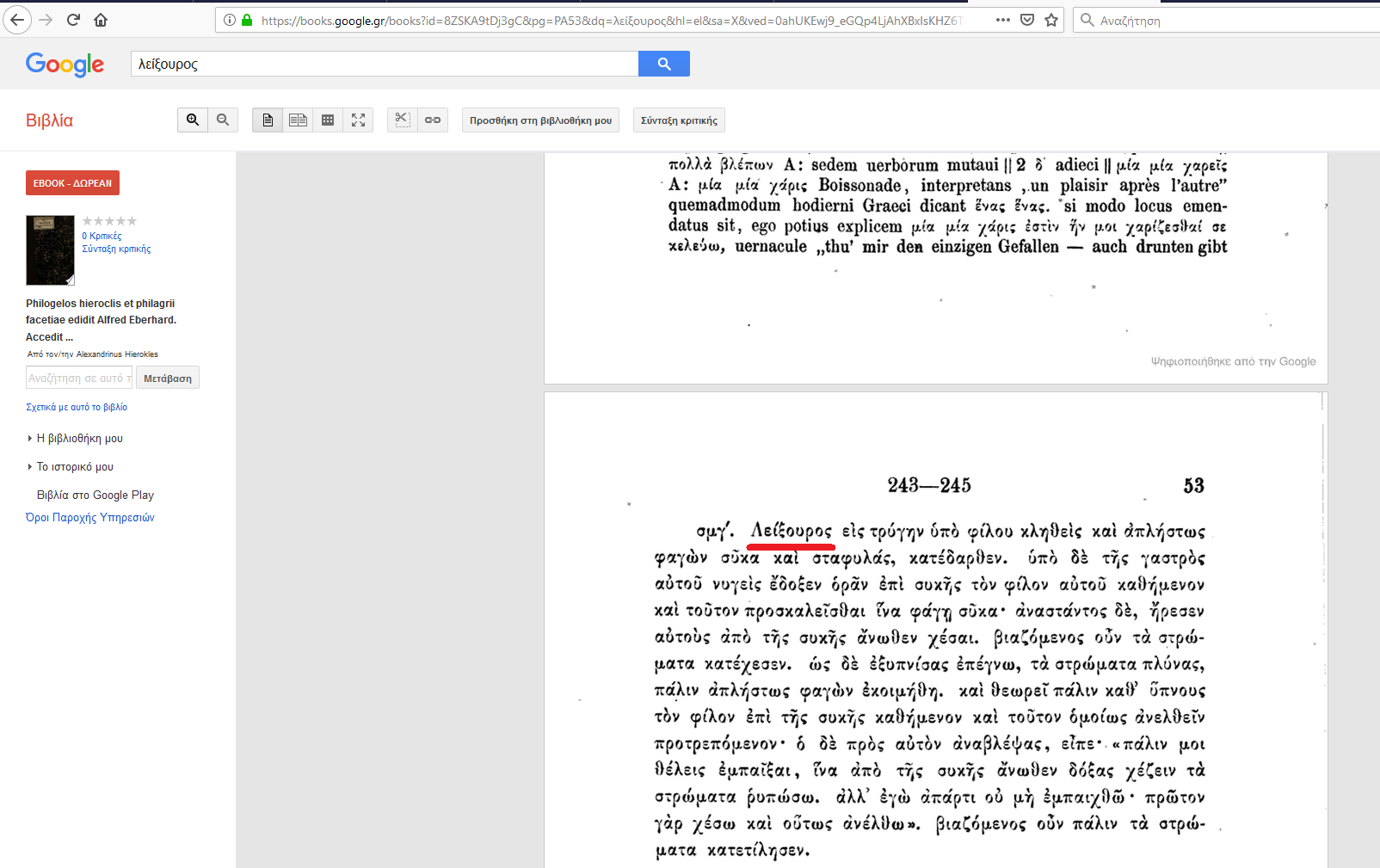Zoom out of the book page
Image resolution: width=1380 pixels, height=868 pixels.
click(223, 120)
